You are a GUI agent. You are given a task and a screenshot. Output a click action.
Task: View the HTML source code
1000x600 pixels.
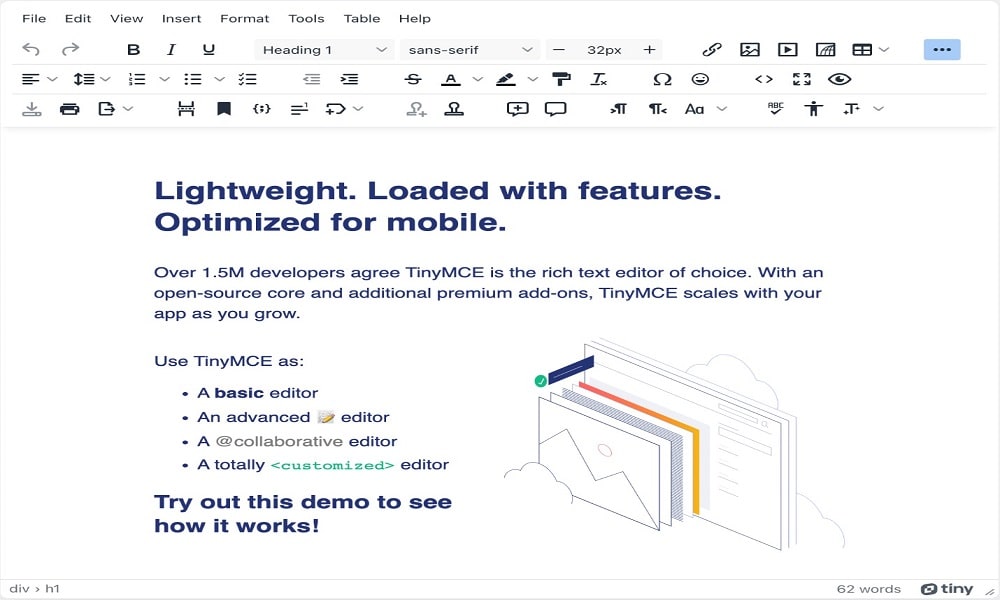(763, 79)
